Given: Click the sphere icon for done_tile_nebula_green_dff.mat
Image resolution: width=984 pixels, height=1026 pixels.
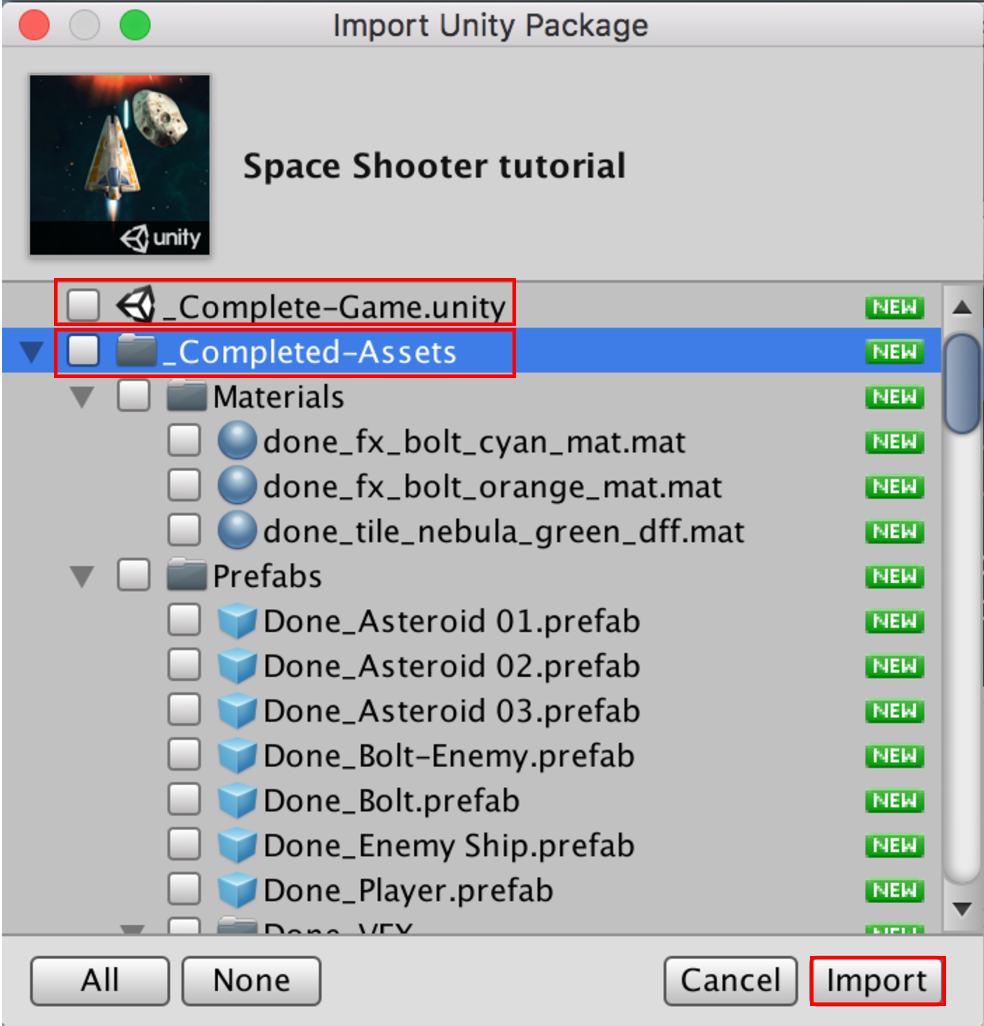Looking at the screenshot, I should pyautogui.click(x=236, y=530).
